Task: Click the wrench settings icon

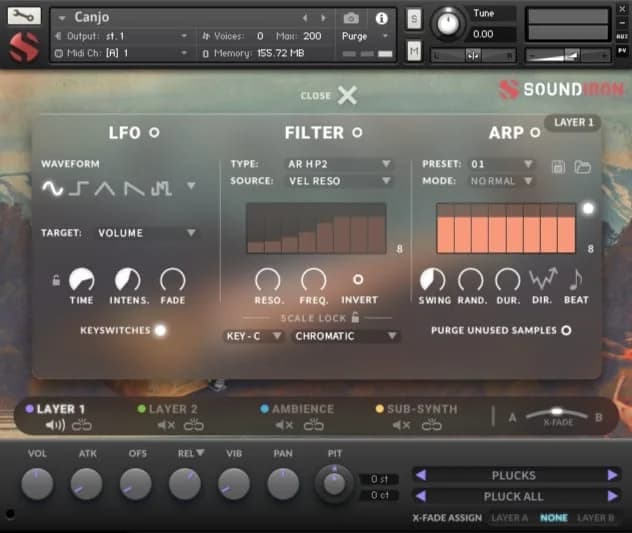Action: 24,16
